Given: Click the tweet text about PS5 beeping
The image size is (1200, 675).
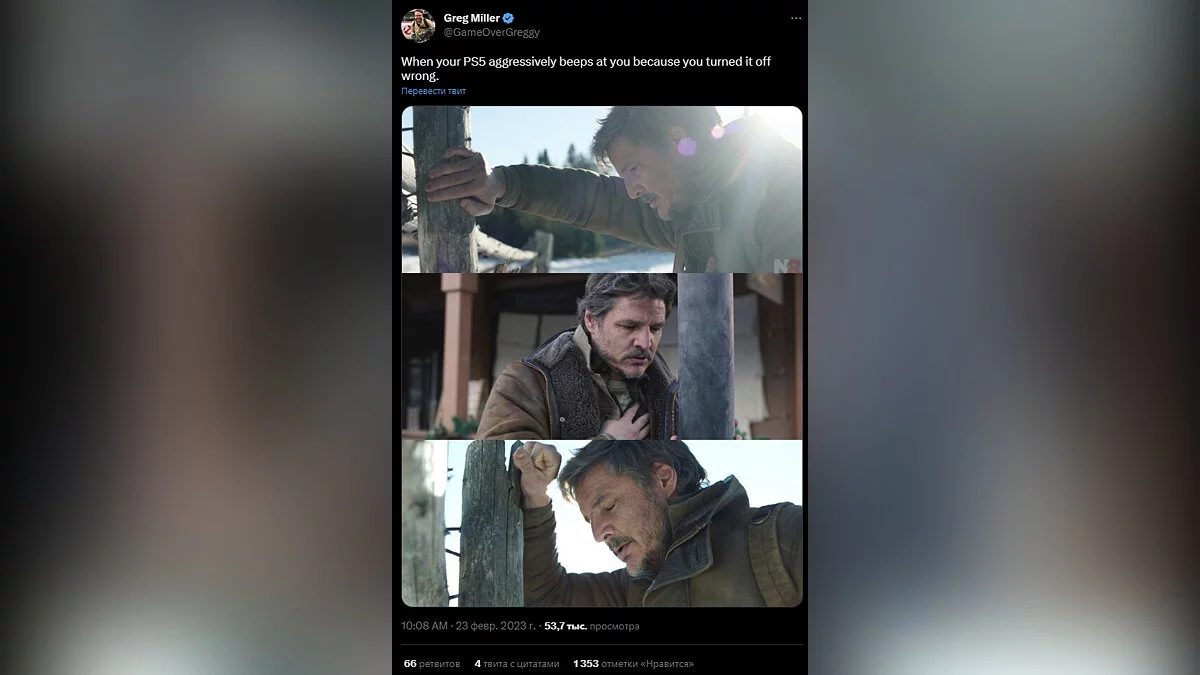Looking at the screenshot, I should click(x=585, y=68).
